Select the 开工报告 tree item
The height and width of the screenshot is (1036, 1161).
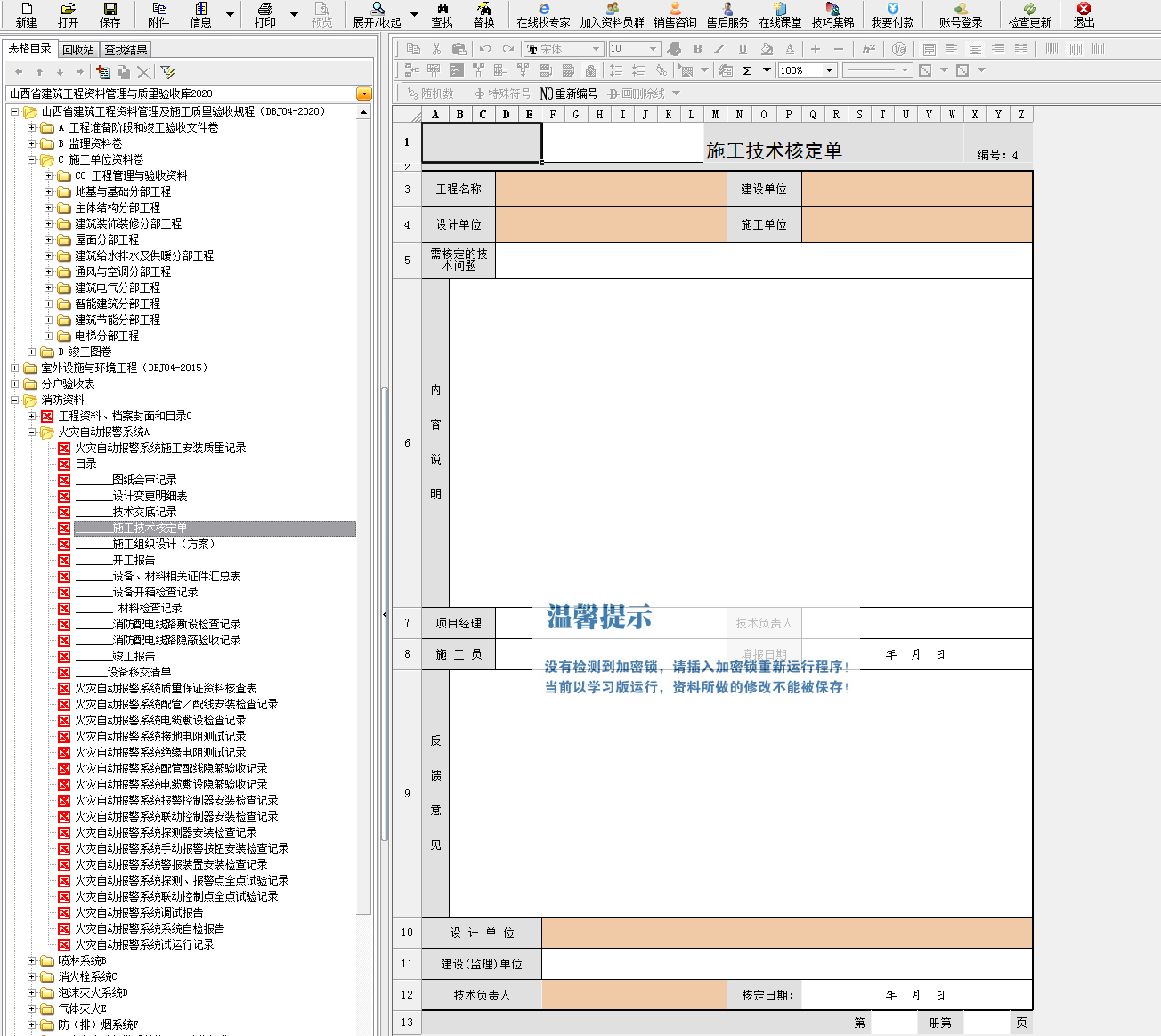[116, 560]
